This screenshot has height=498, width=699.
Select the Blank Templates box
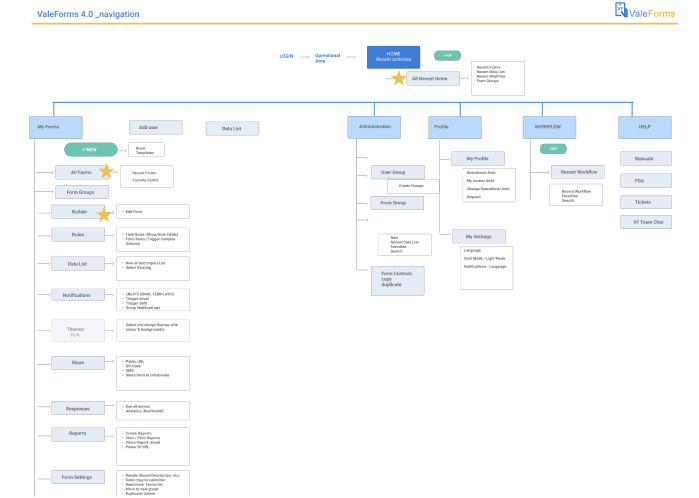(146, 150)
